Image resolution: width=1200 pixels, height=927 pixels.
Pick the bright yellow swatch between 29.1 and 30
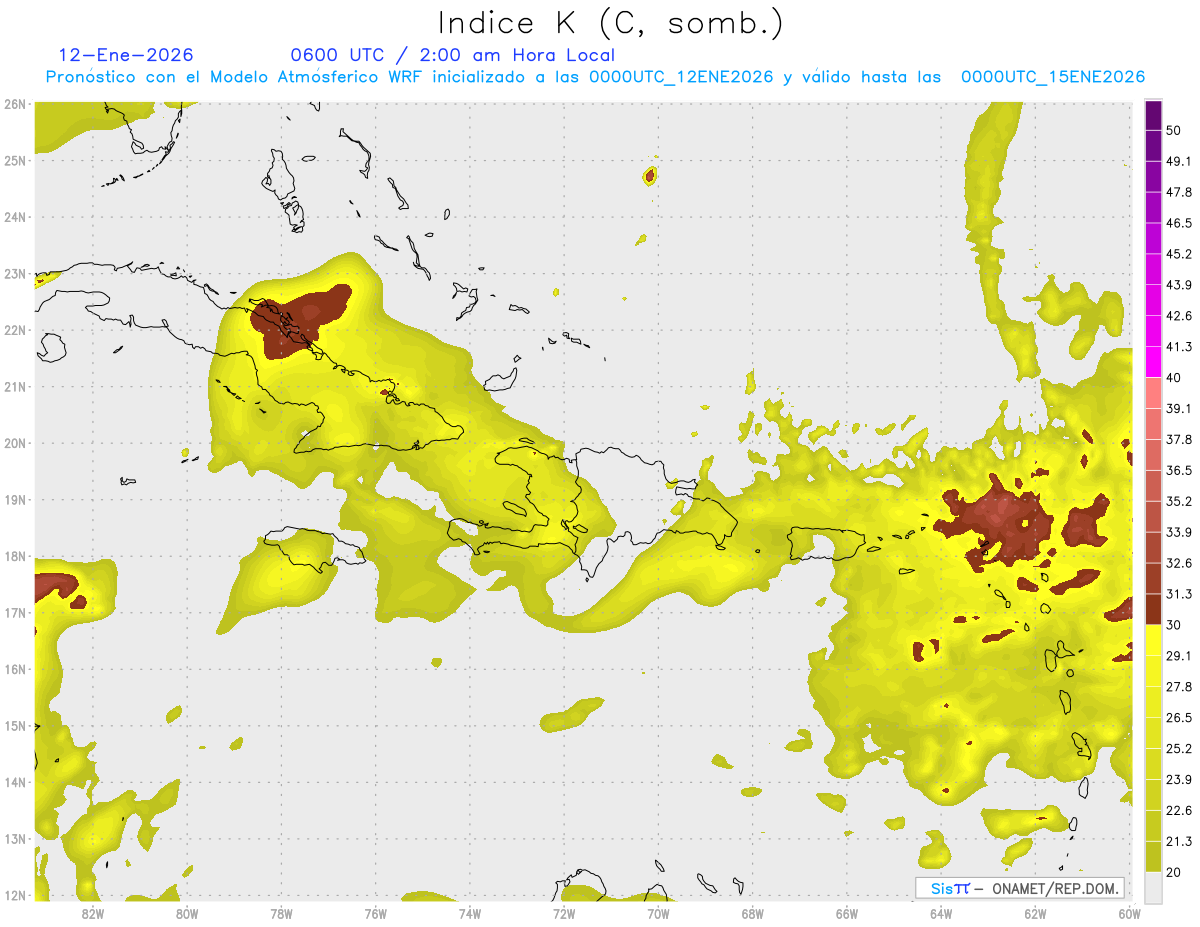tap(1153, 640)
